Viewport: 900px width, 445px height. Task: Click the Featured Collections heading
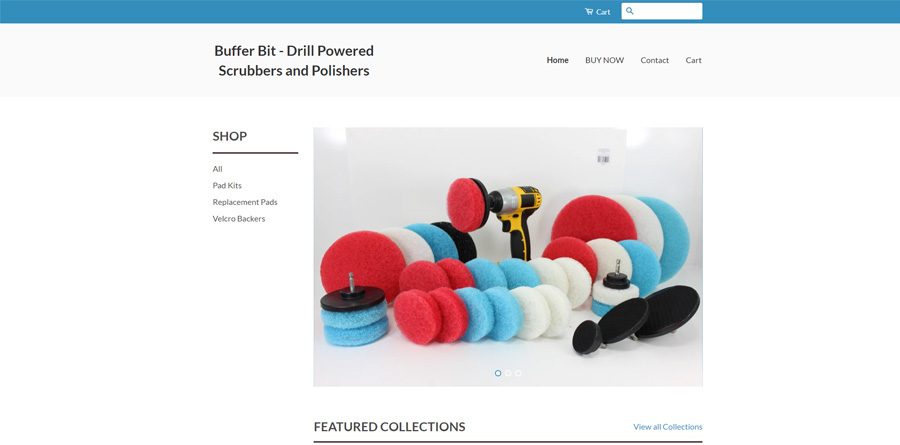click(x=390, y=427)
